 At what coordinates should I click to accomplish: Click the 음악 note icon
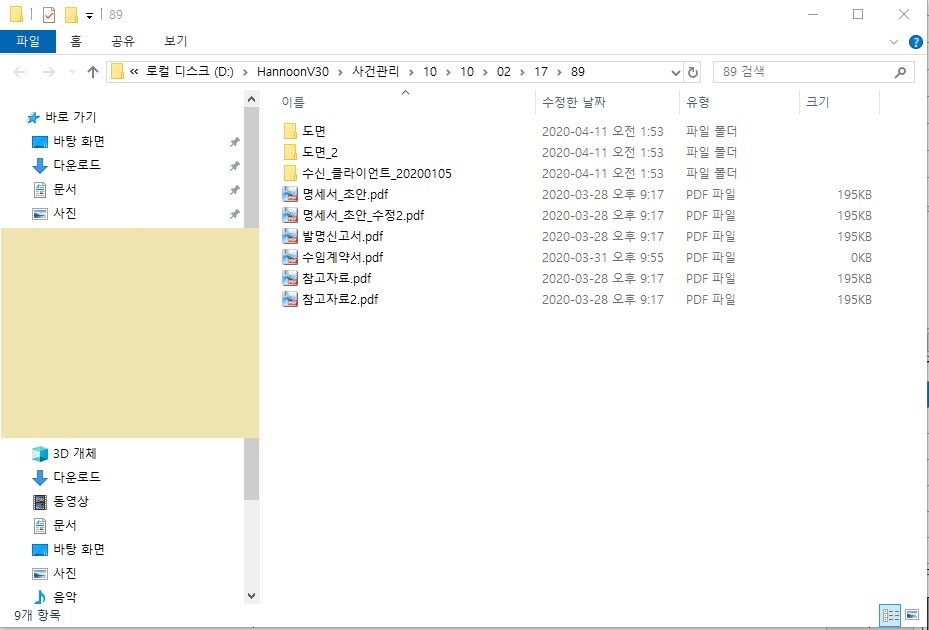pyautogui.click(x=40, y=597)
